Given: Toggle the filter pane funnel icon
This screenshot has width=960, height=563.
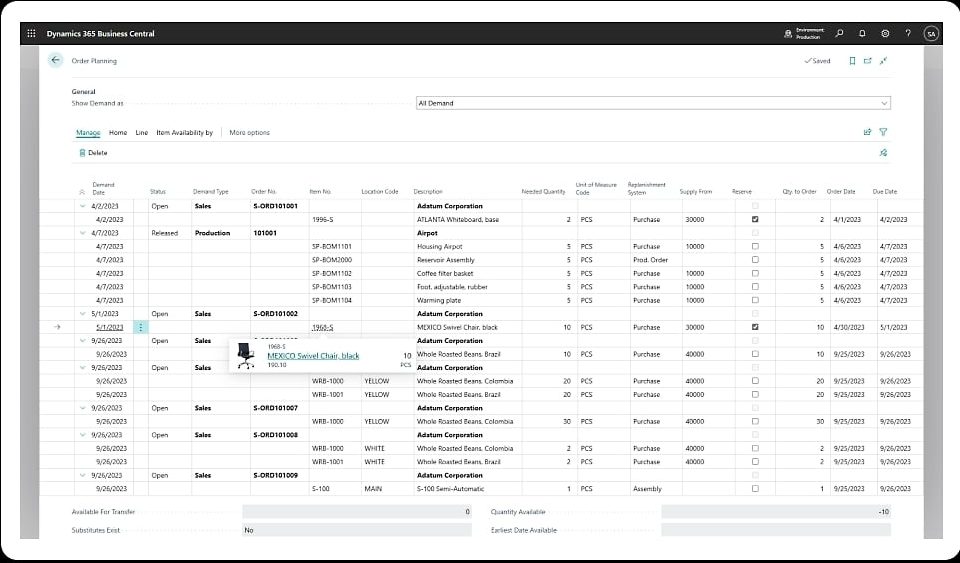Looking at the screenshot, I should (x=883, y=132).
